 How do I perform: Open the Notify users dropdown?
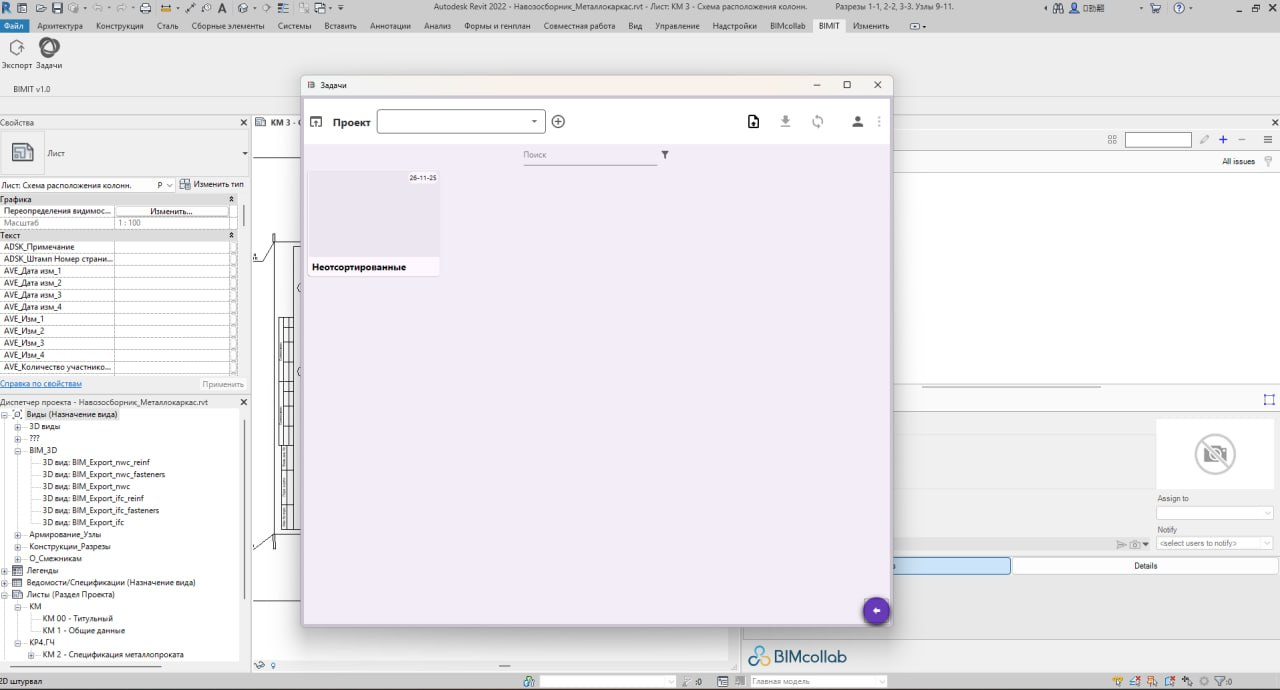pyautogui.click(x=1214, y=543)
